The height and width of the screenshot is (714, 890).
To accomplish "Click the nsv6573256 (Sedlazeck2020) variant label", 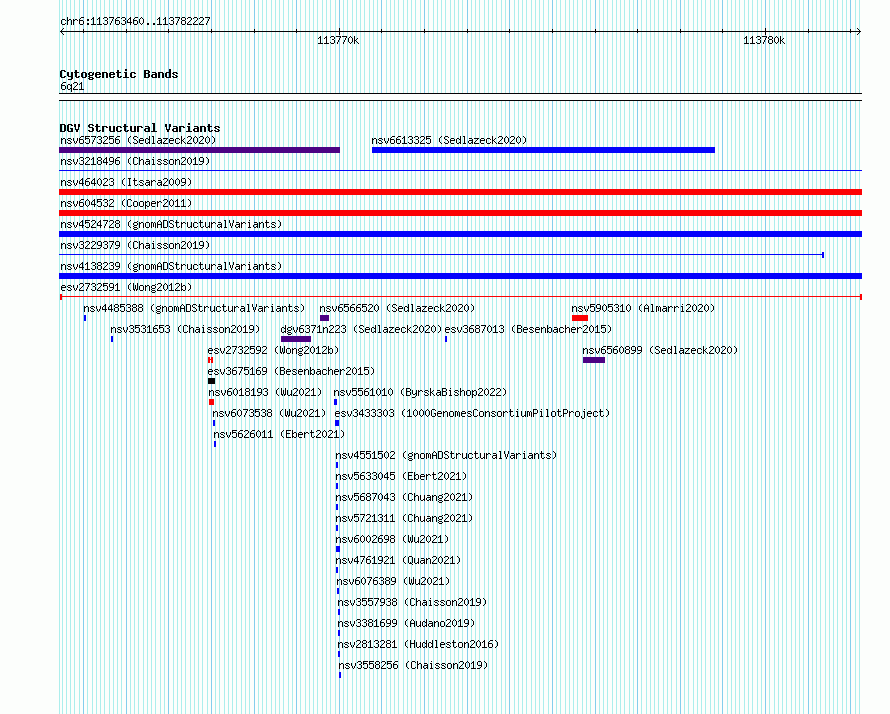I will pos(138,140).
